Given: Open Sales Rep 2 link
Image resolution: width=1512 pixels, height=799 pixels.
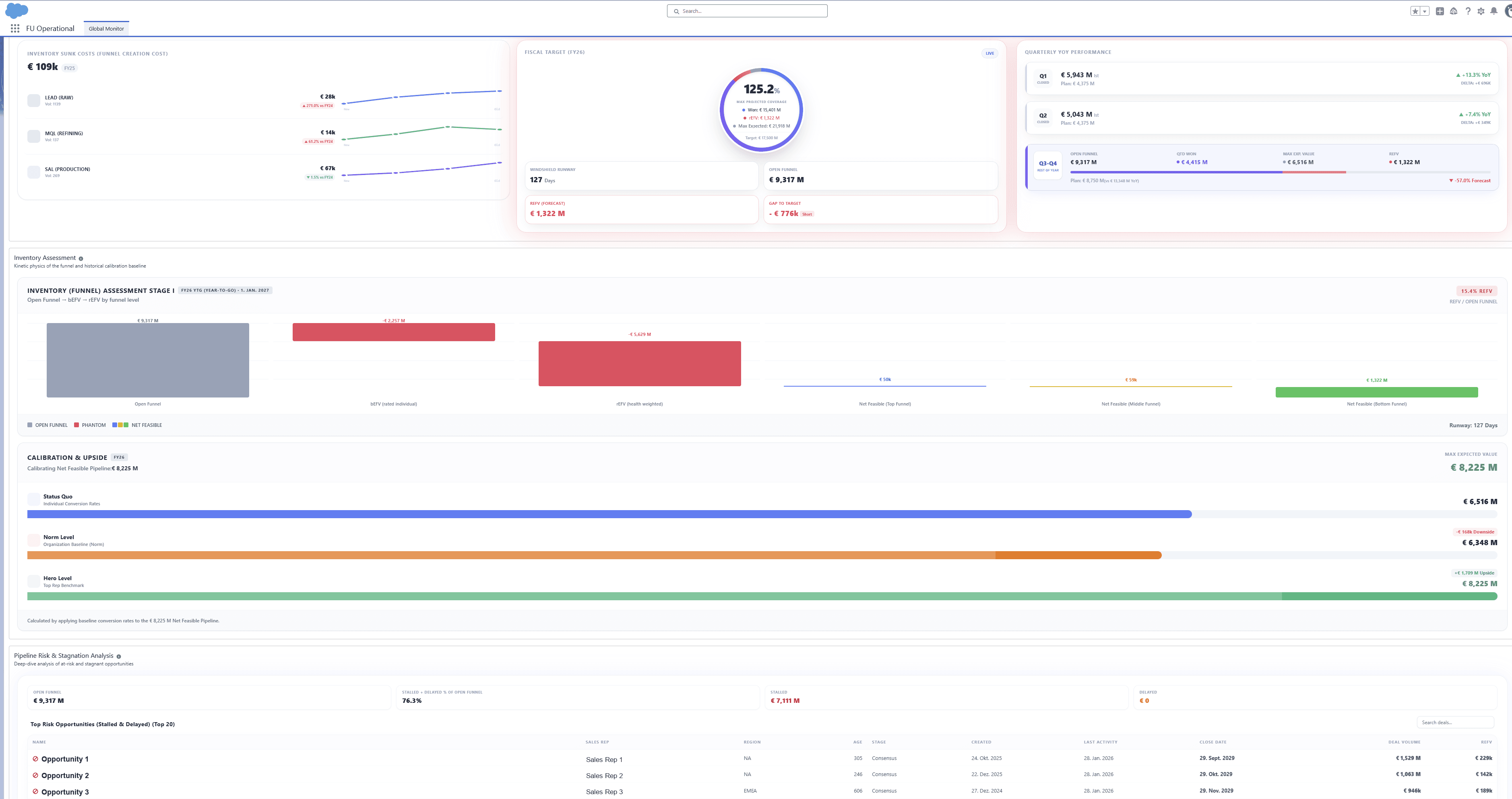Looking at the screenshot, I should (604, 776).
